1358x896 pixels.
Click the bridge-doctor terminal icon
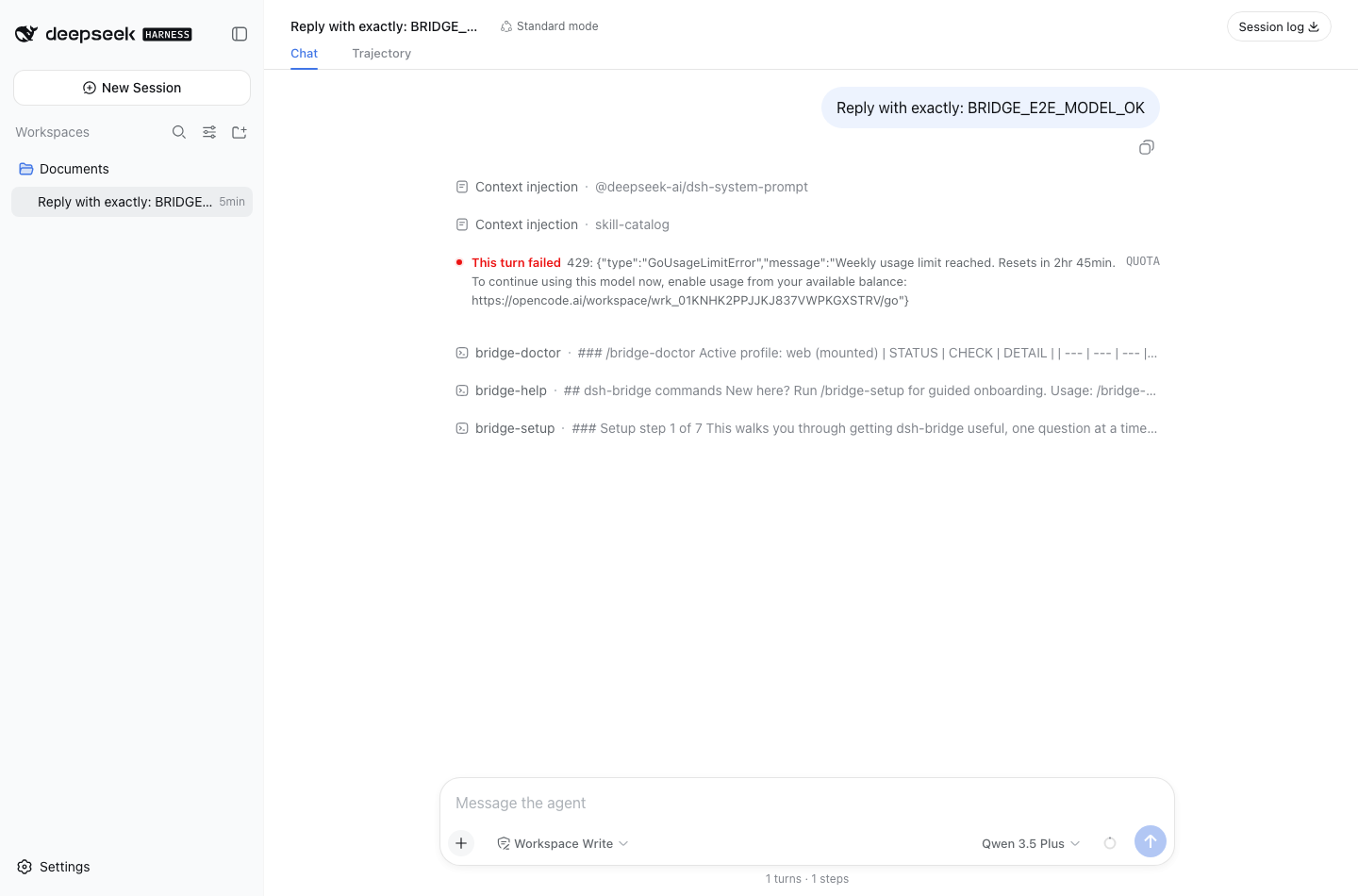(462, 353)
